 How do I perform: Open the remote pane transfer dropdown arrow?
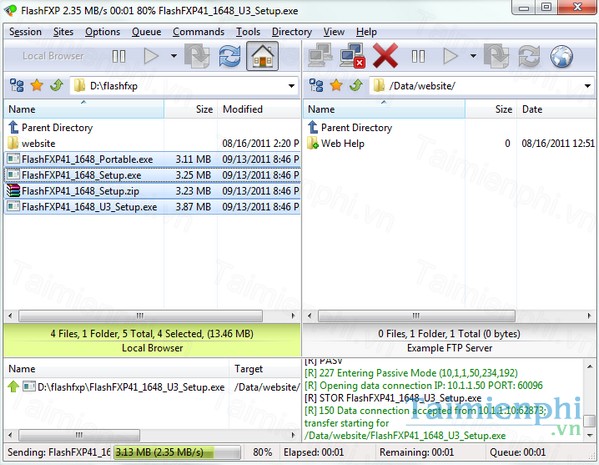[x=473, y=56]
